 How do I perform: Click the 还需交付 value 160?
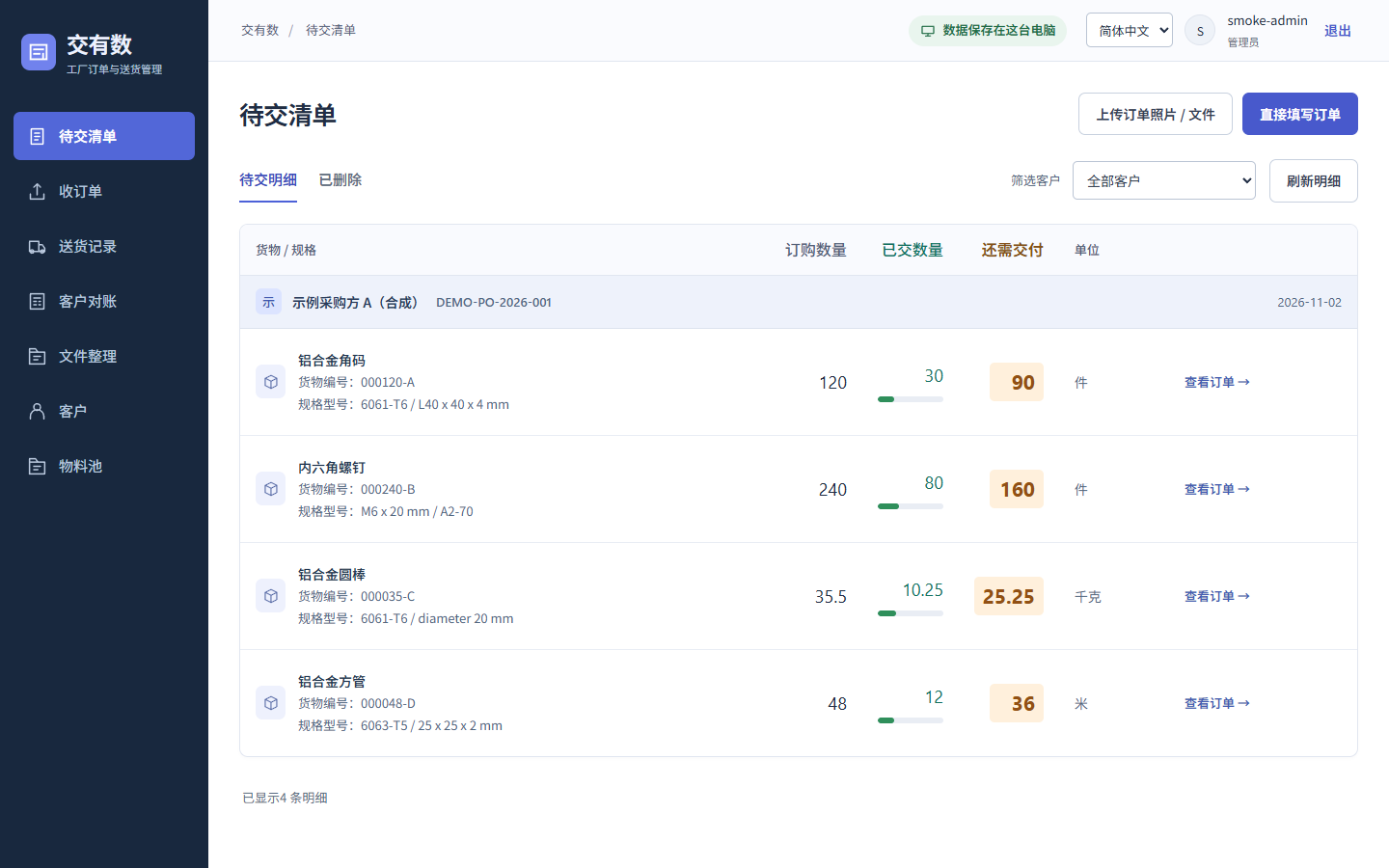pos(1017,489)
